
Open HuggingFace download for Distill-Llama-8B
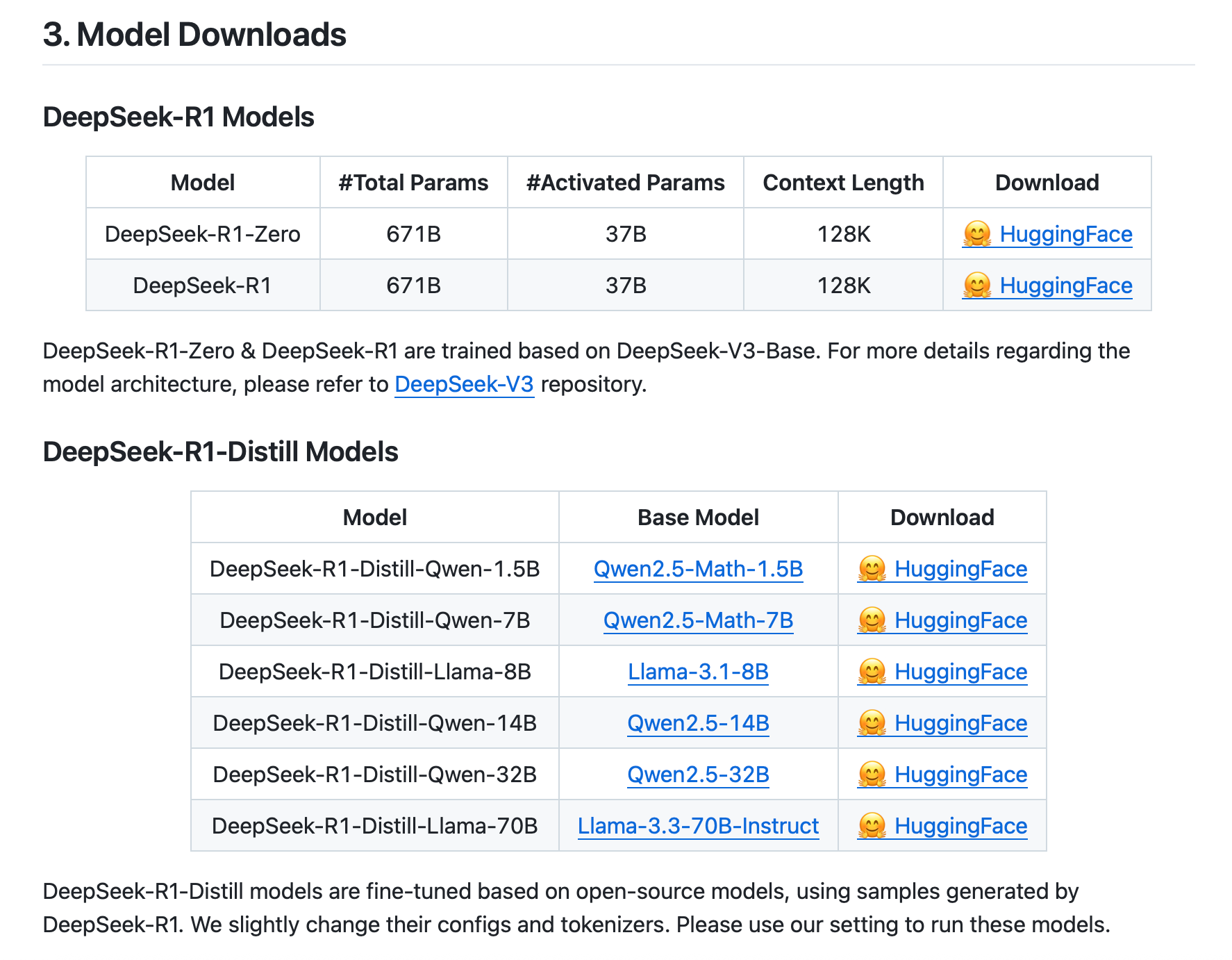click(x=942, y=672)
